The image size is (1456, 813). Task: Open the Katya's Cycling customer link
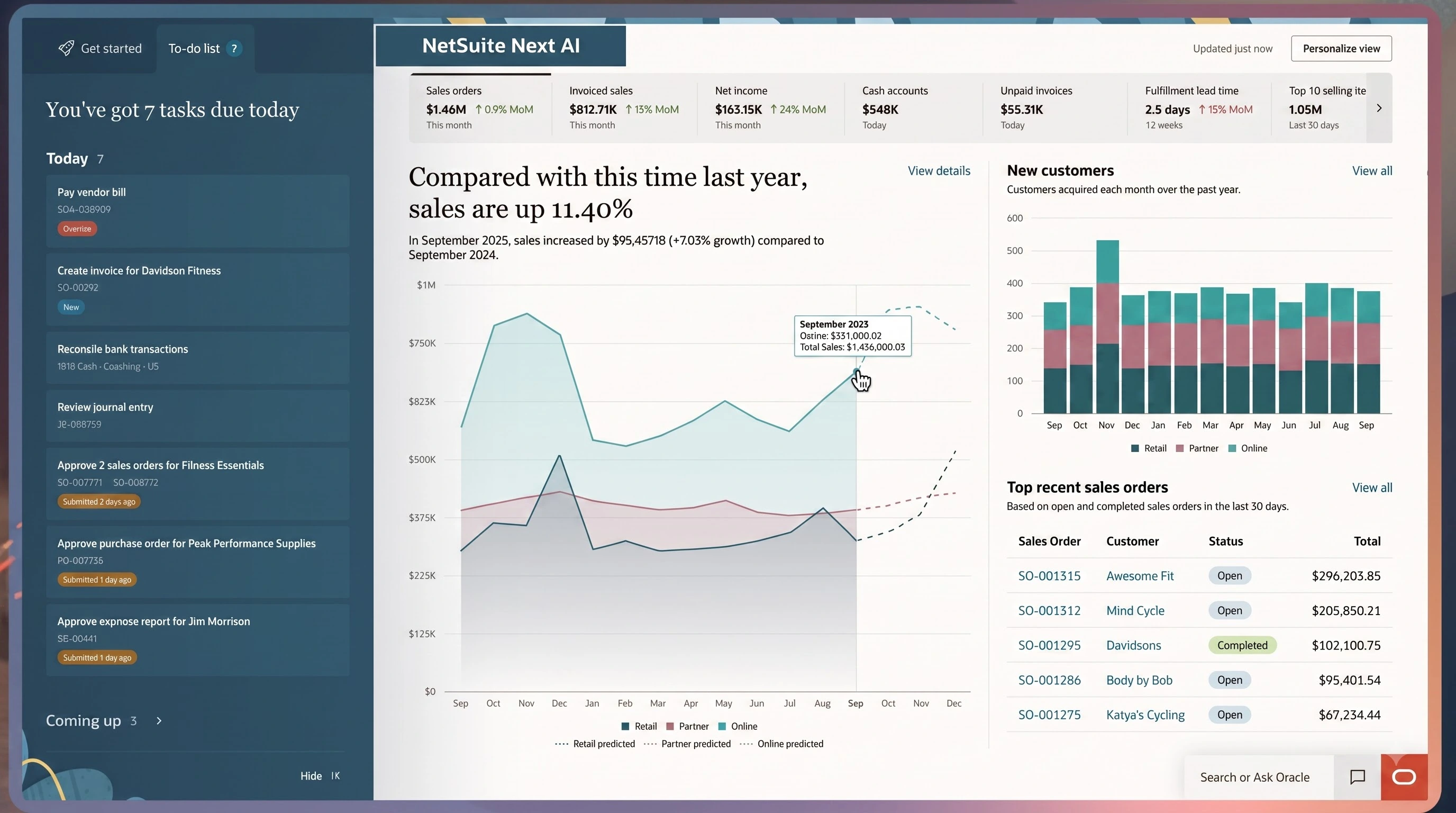(1145, 715)
